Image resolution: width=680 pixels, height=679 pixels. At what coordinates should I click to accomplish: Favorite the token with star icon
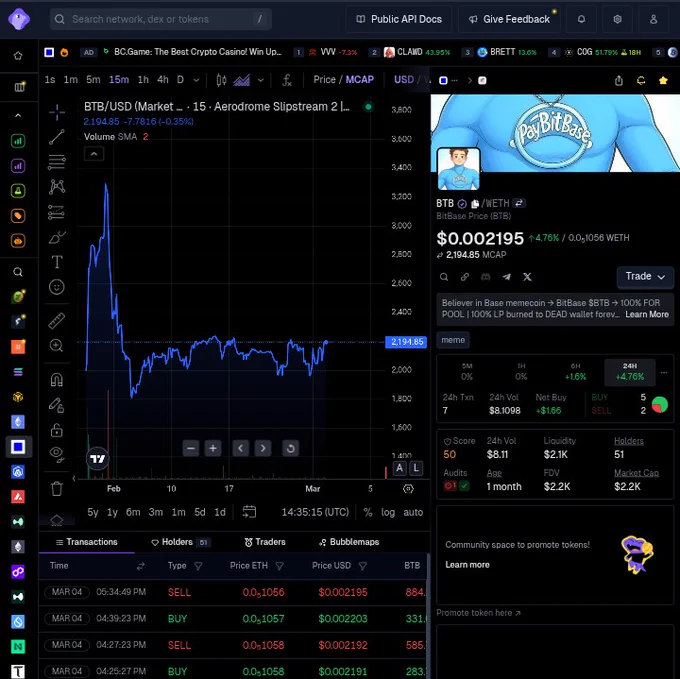663,81
